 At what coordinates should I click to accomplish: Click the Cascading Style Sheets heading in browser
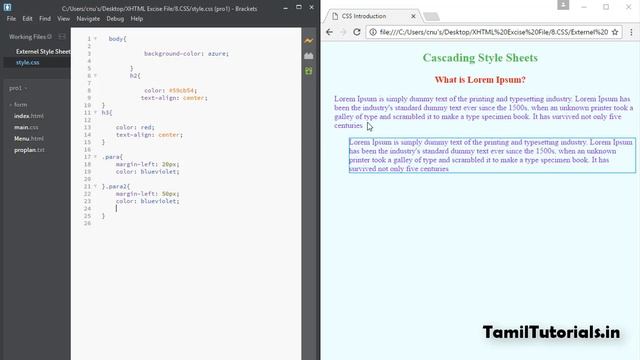click(x=480, y=58)
